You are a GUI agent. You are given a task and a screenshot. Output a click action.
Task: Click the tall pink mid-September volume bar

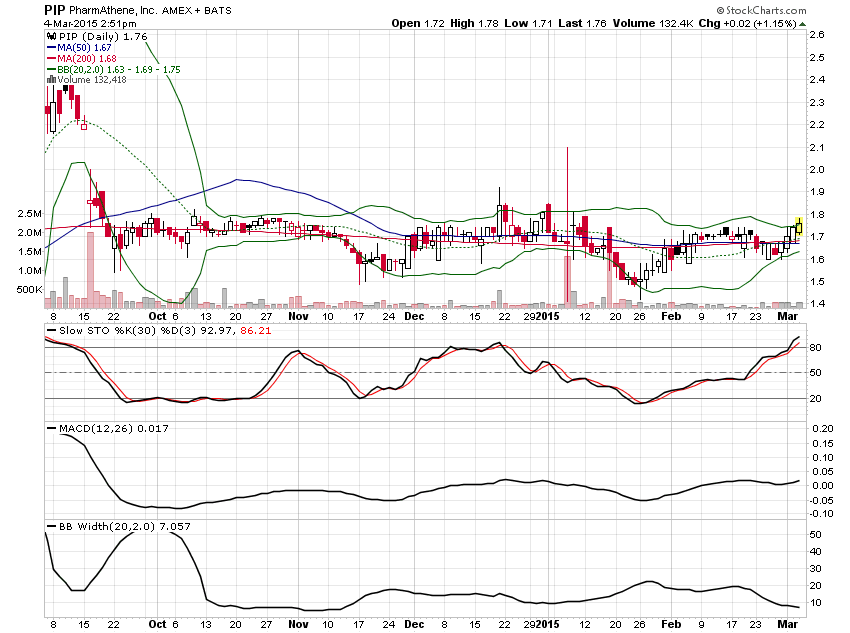coord(91,270)
